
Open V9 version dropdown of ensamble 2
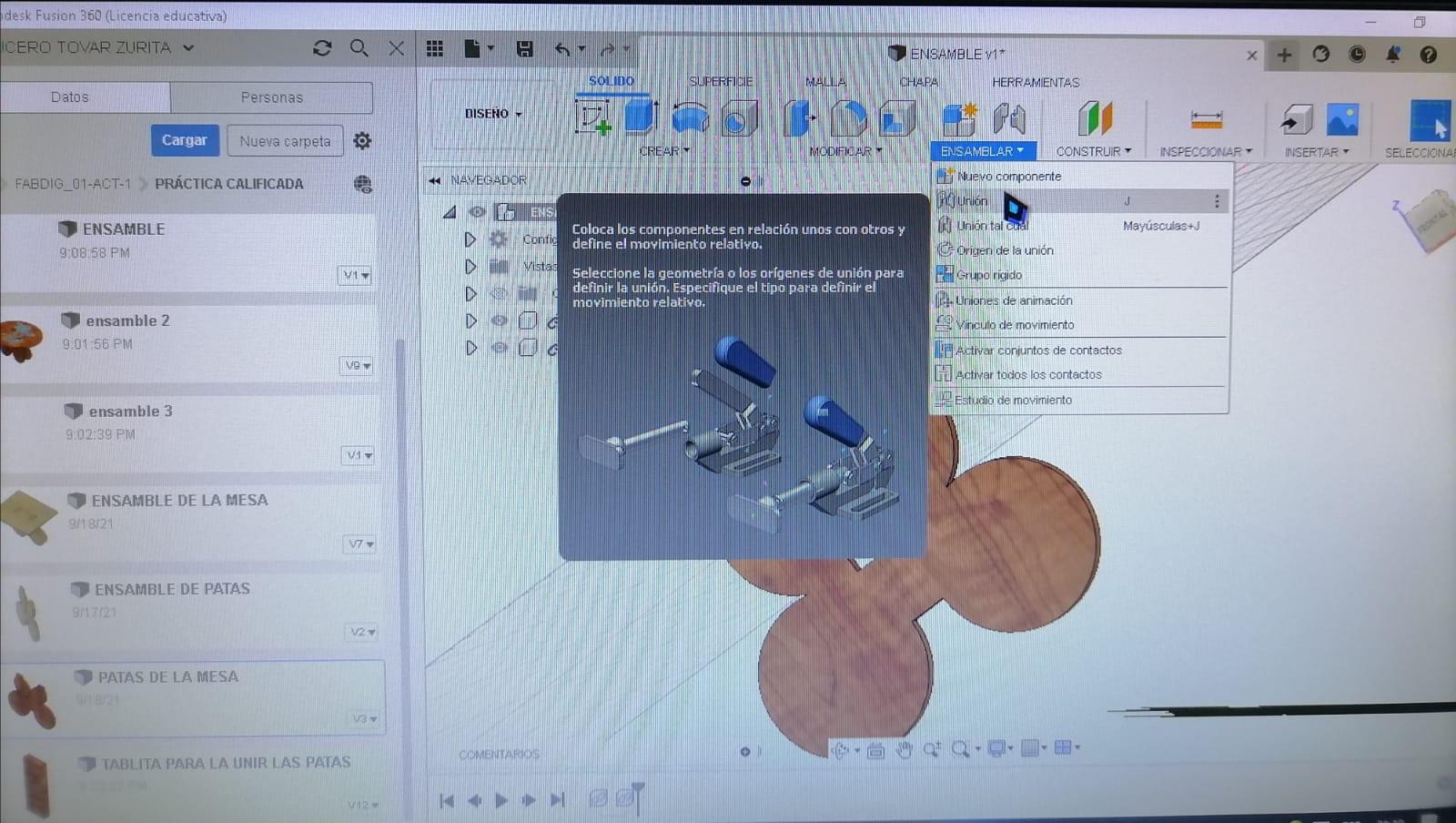point(356,365)
